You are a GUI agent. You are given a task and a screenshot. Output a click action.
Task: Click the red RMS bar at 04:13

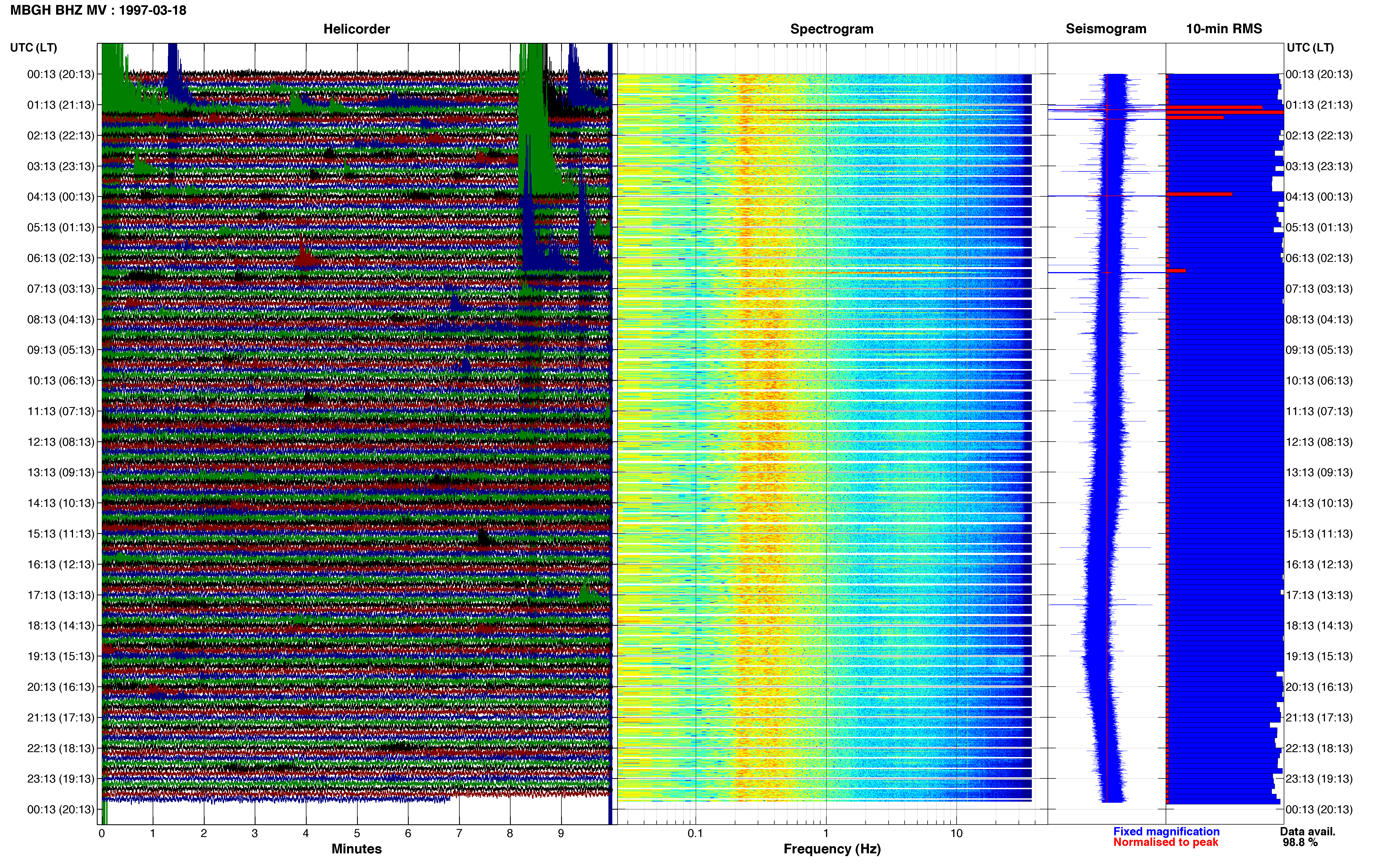point(1199,194)
